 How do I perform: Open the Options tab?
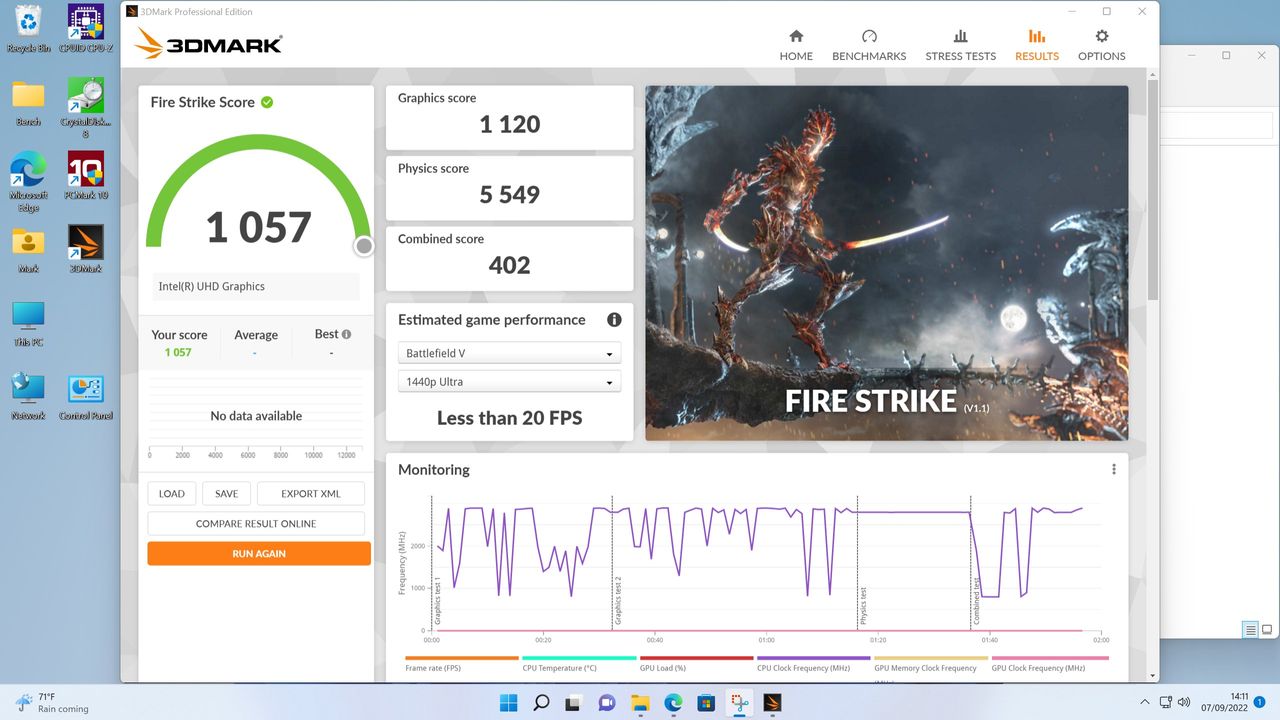click(x=1101, y=45)
